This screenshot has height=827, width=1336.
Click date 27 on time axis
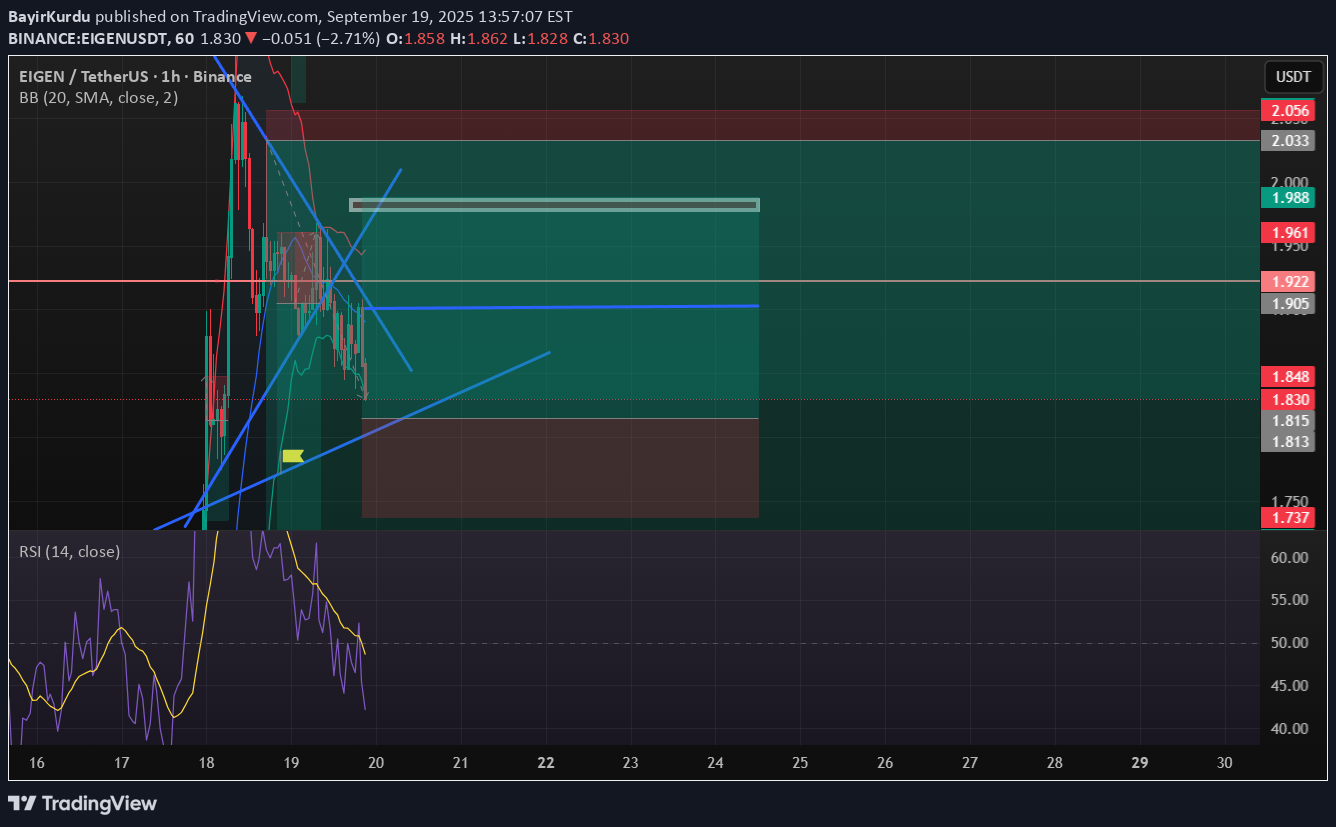[970, 763]
